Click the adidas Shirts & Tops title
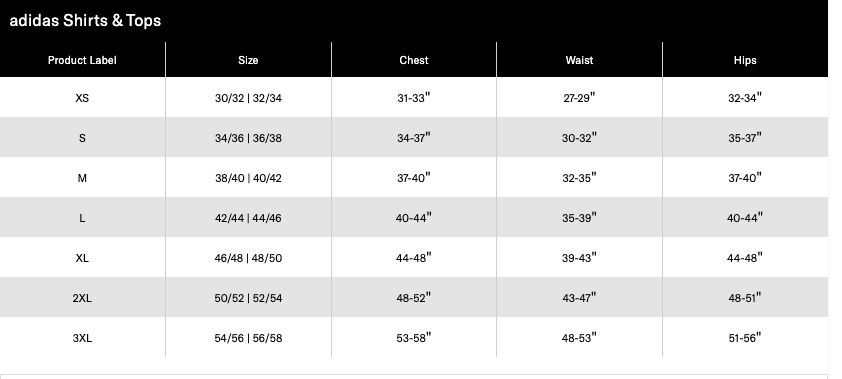This screenshot has height=379, width=842. (x=85, y=20)
